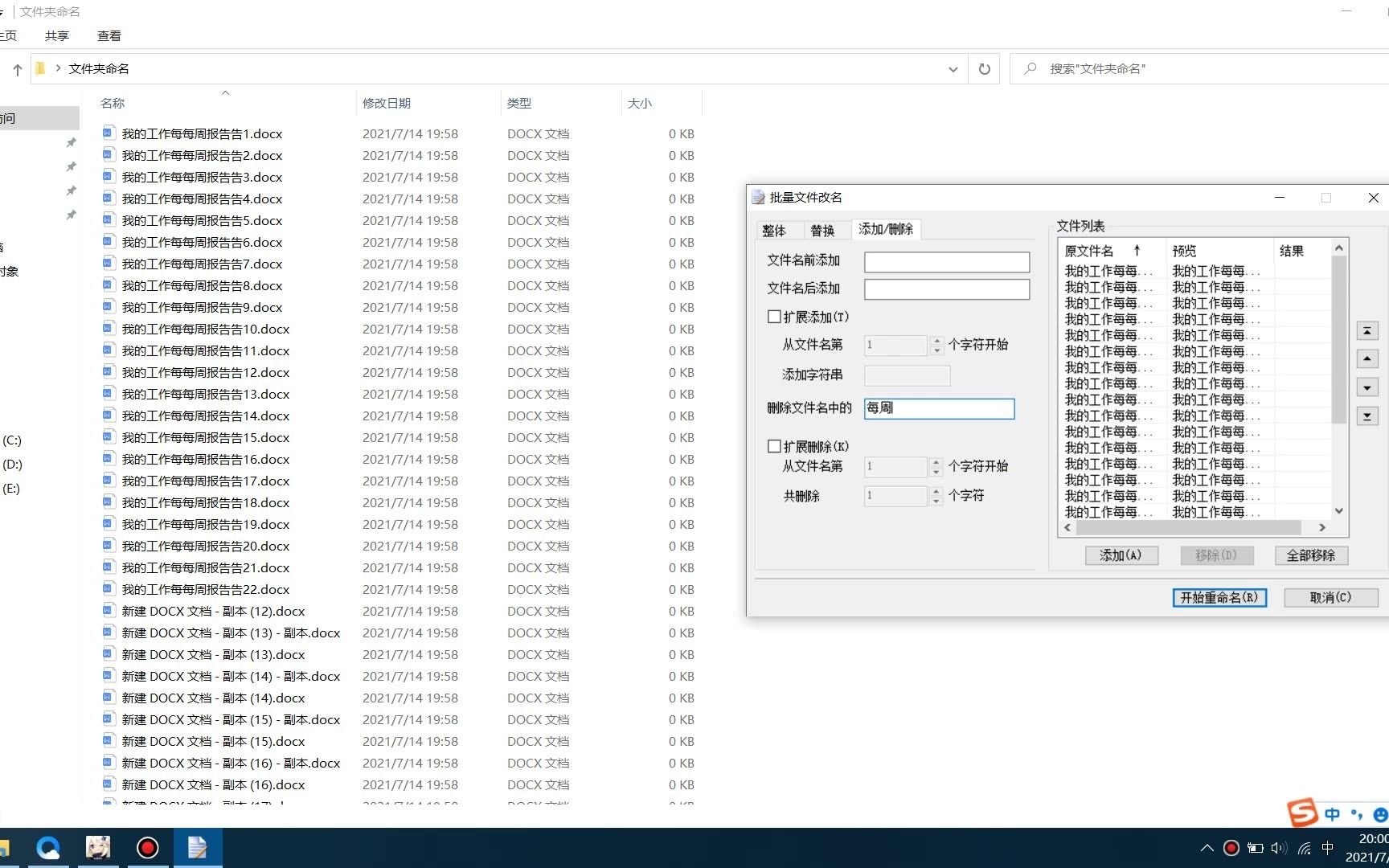Move selected file up with up-arrow icon
Screen dimensions: 1389x868
pos(1367,358)
